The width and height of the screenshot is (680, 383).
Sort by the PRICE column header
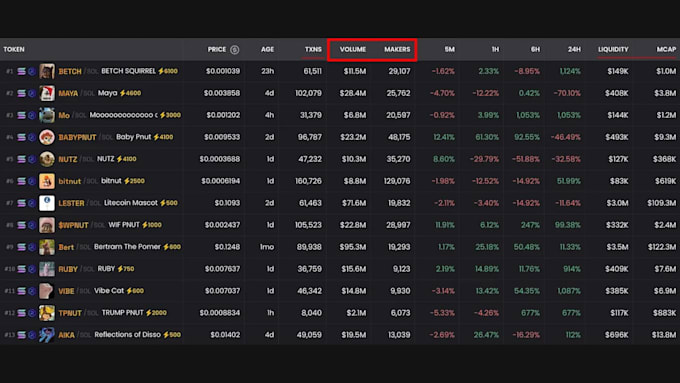point(216,49)
